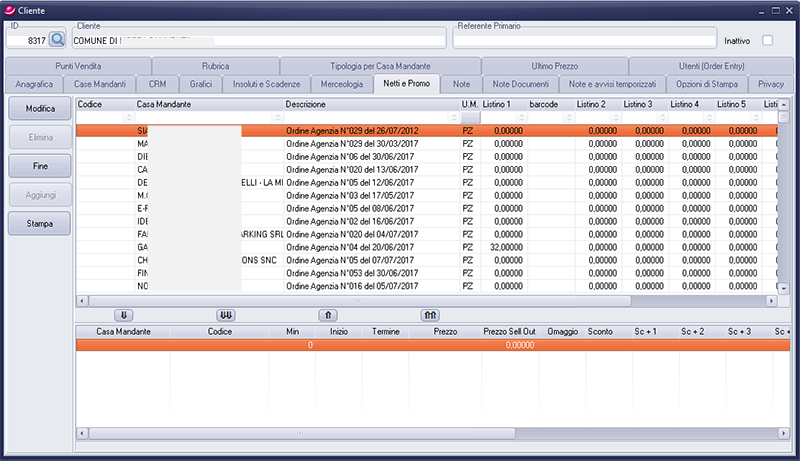Image resolution: width=800 pixels, height=461 pixels.
Task: Toggle the Inattivo checkbox
Action: pos(768,41)
